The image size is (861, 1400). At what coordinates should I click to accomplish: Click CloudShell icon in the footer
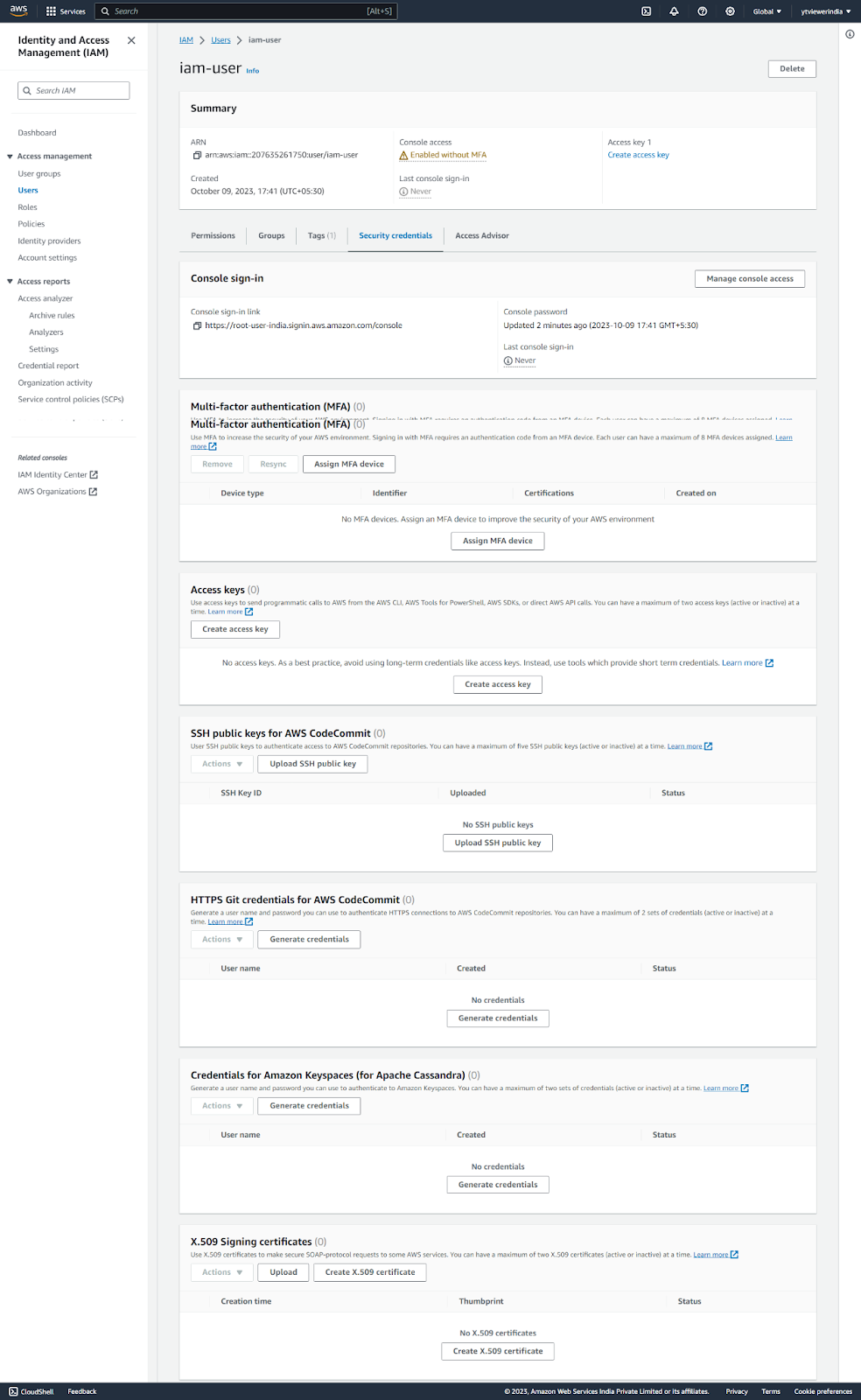point(13,1391)
